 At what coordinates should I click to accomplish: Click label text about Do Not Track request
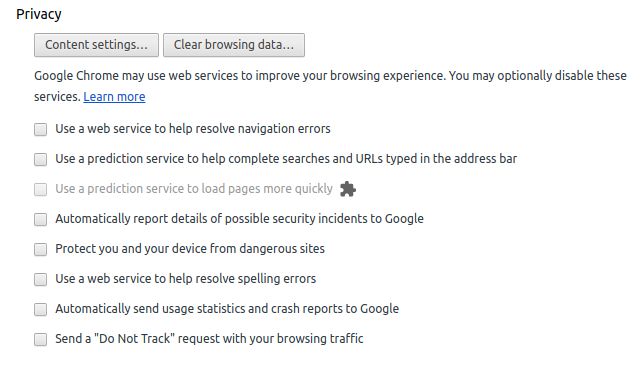tap(209, 339)
